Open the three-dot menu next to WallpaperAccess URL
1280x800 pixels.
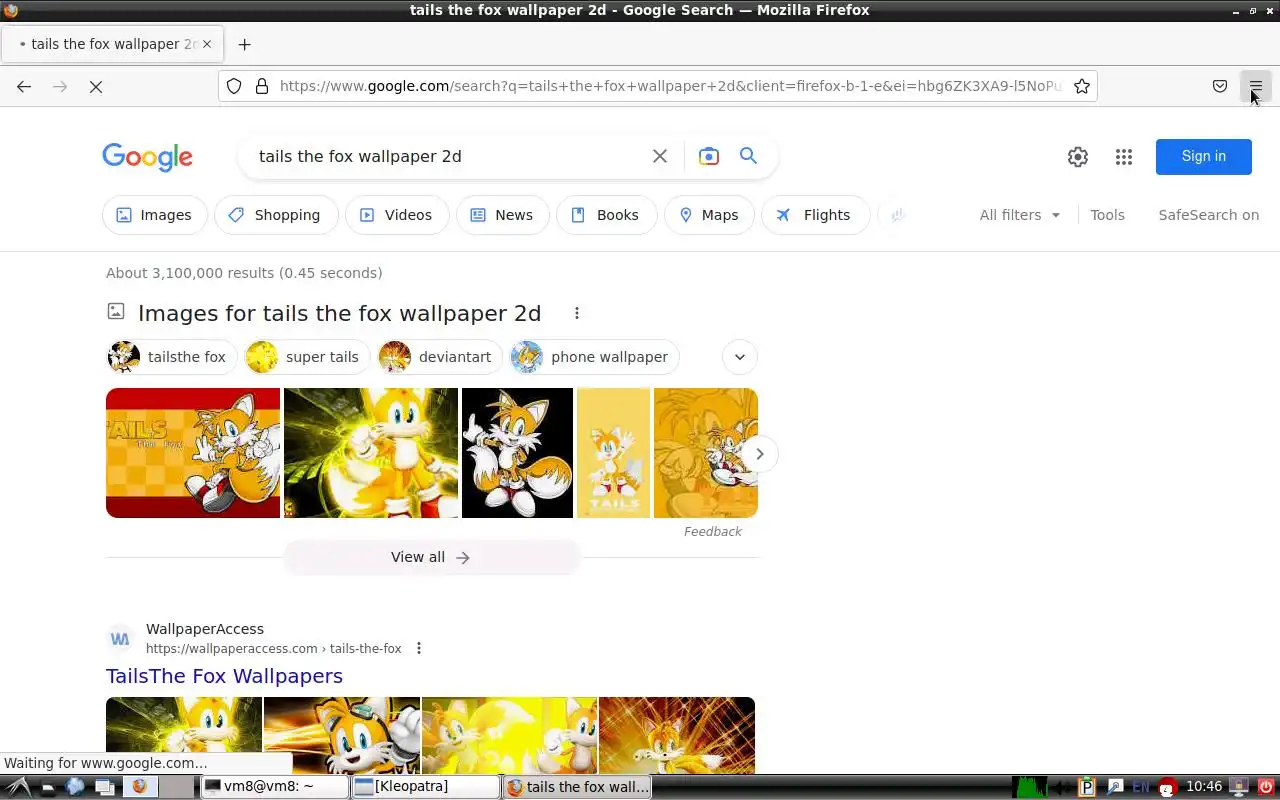pos(419,648)
